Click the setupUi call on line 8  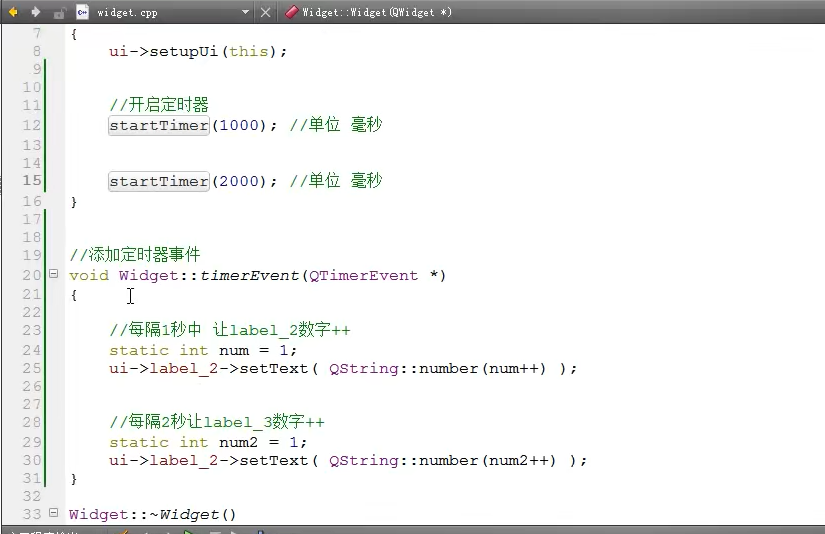point(184,52)
